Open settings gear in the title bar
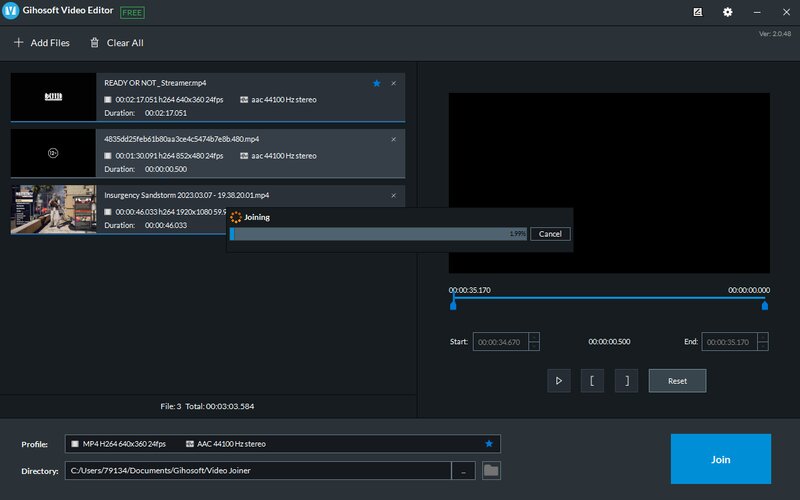This screenshot has height=500, width=800. coord(728,12)
